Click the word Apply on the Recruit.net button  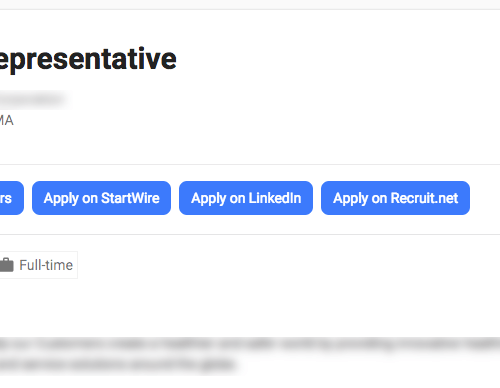click(x=350, y=199)
